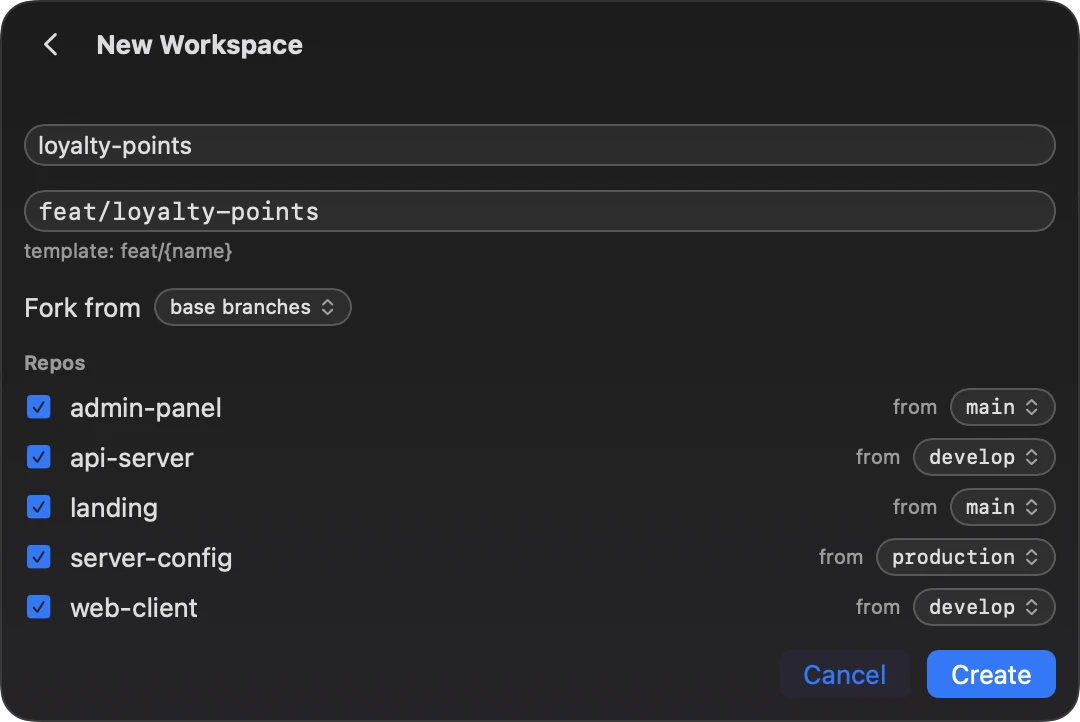This screenshot has width=1080, height=722.
Task: Click the server-config repo name
Action: (152, 558)
